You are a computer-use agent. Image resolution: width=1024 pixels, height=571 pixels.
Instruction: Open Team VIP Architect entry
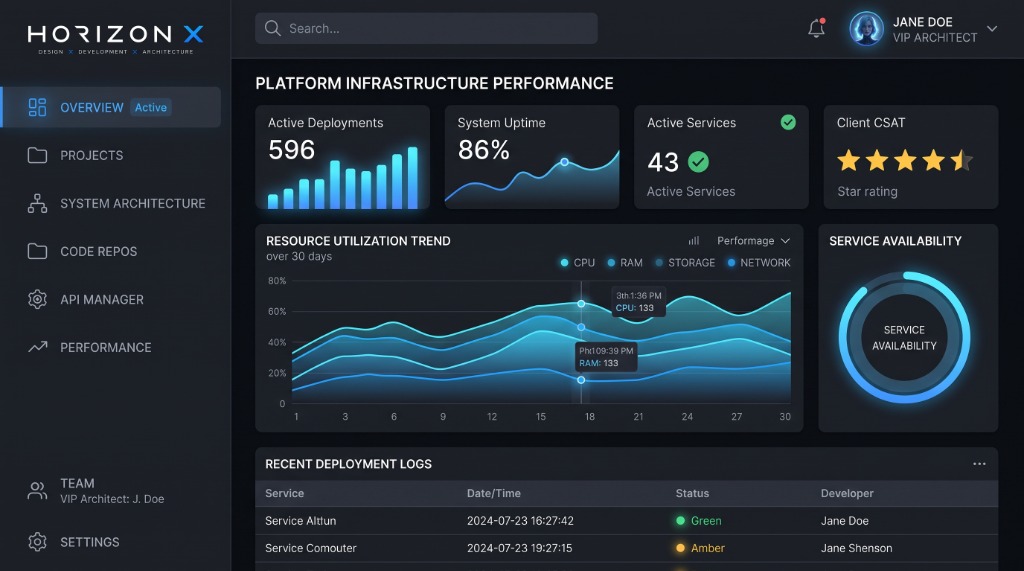point(112,491)
